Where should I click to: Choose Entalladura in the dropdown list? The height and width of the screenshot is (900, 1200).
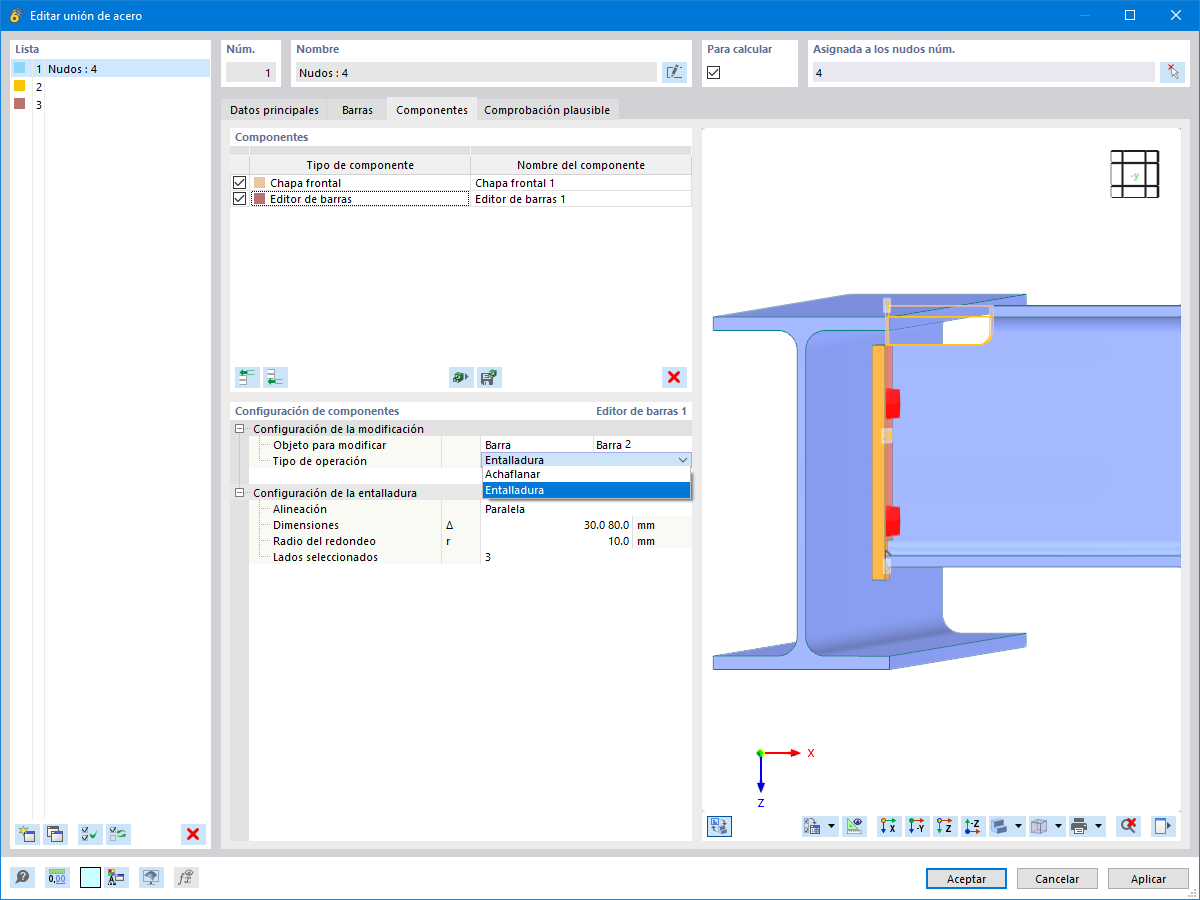click(x=586, y=490)
